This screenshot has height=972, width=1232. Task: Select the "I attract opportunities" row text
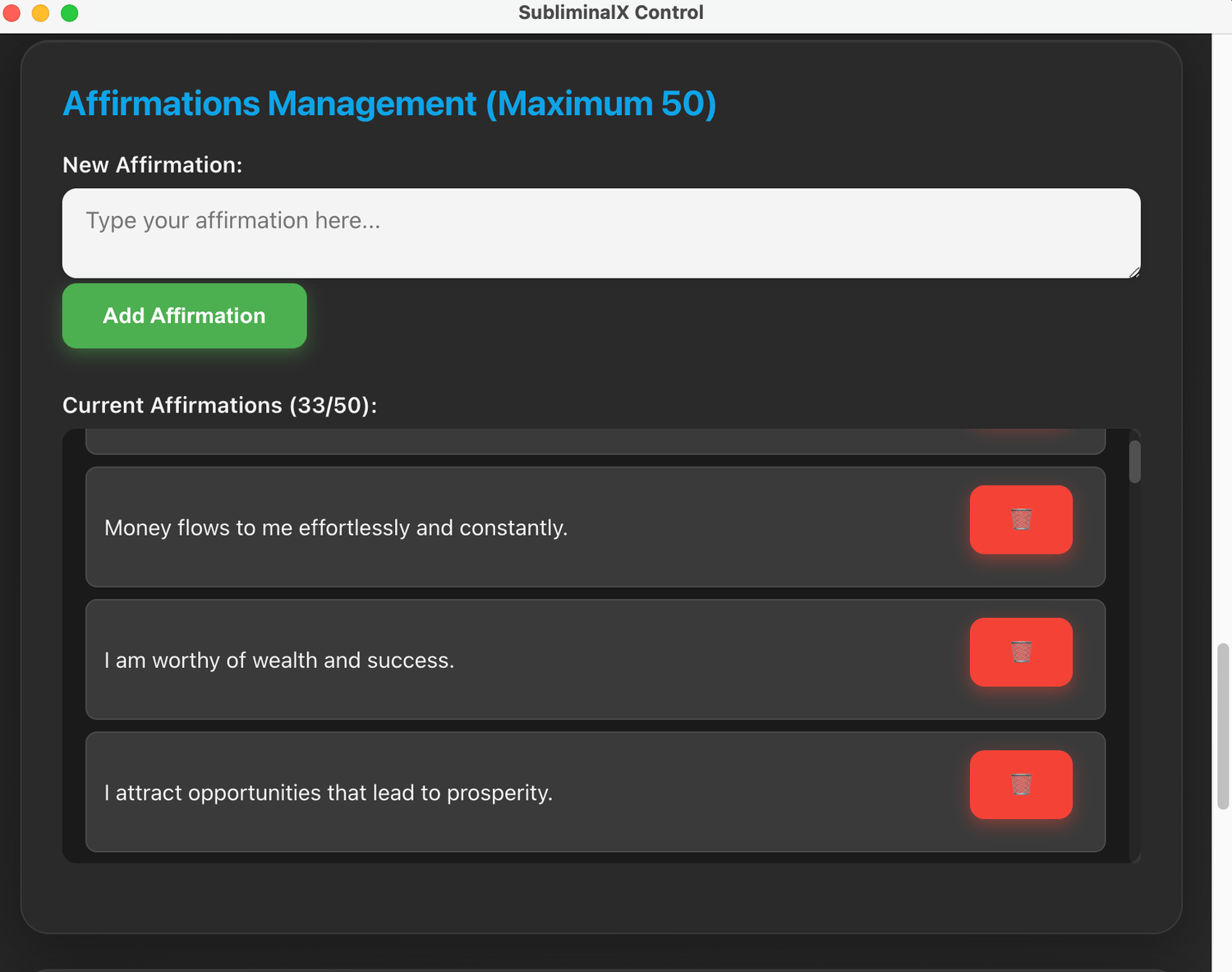pos(329,793)
